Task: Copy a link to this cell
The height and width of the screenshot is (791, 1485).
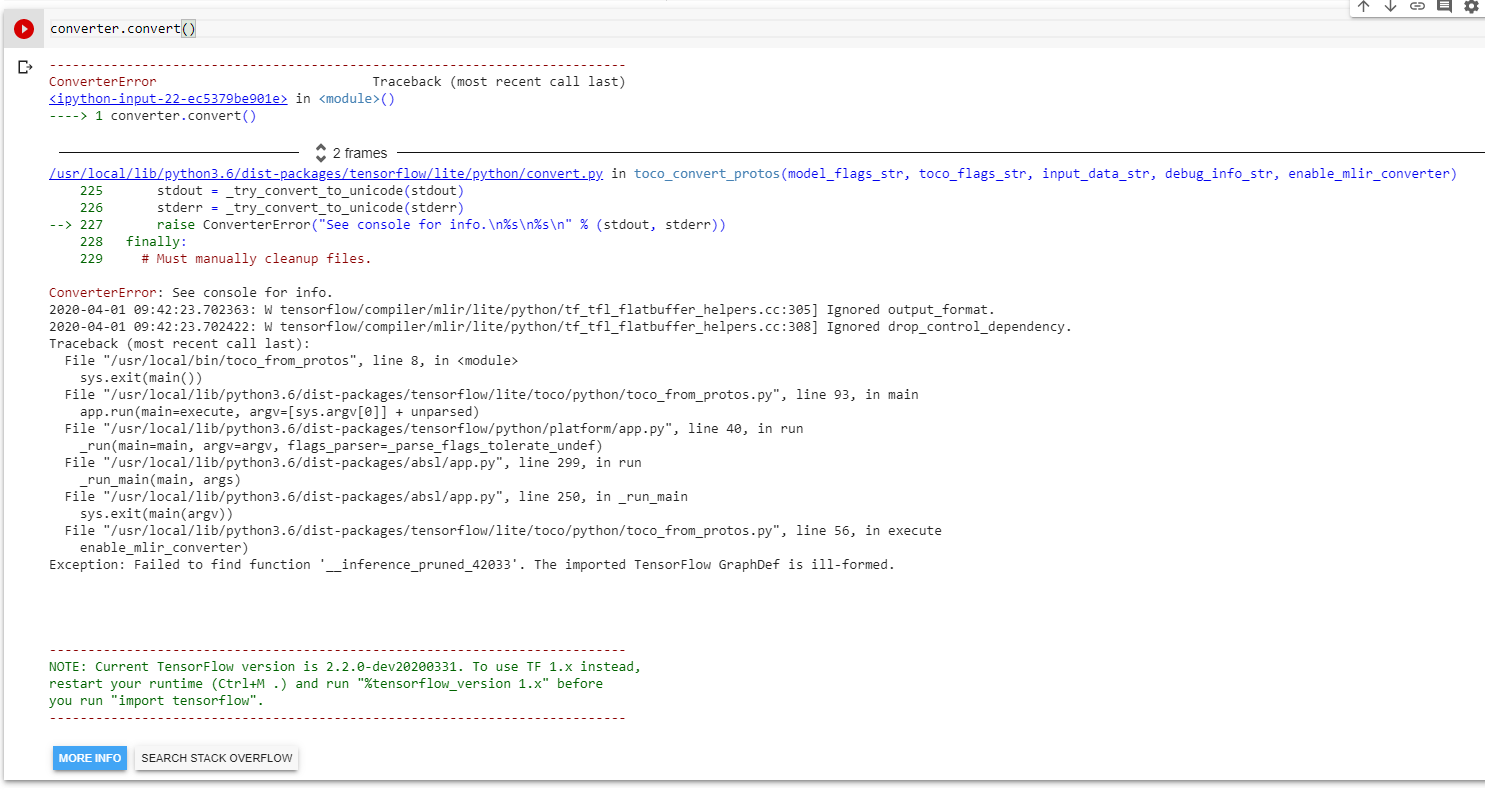Action: click(1417, 7)
